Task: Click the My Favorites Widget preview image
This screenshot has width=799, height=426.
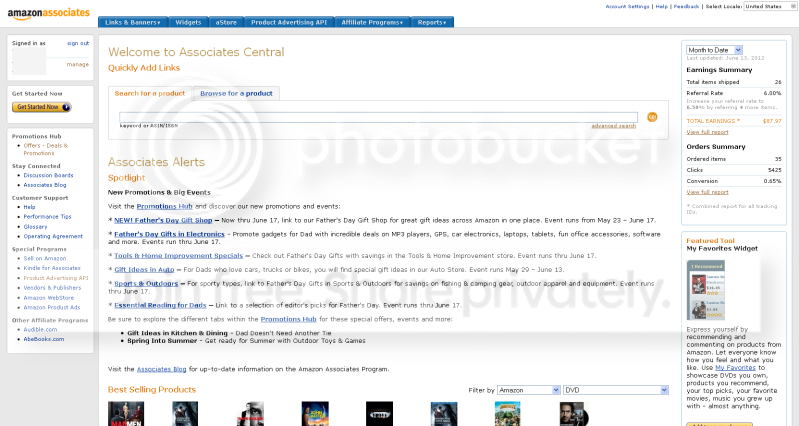Action: click(x=706, y=290)
